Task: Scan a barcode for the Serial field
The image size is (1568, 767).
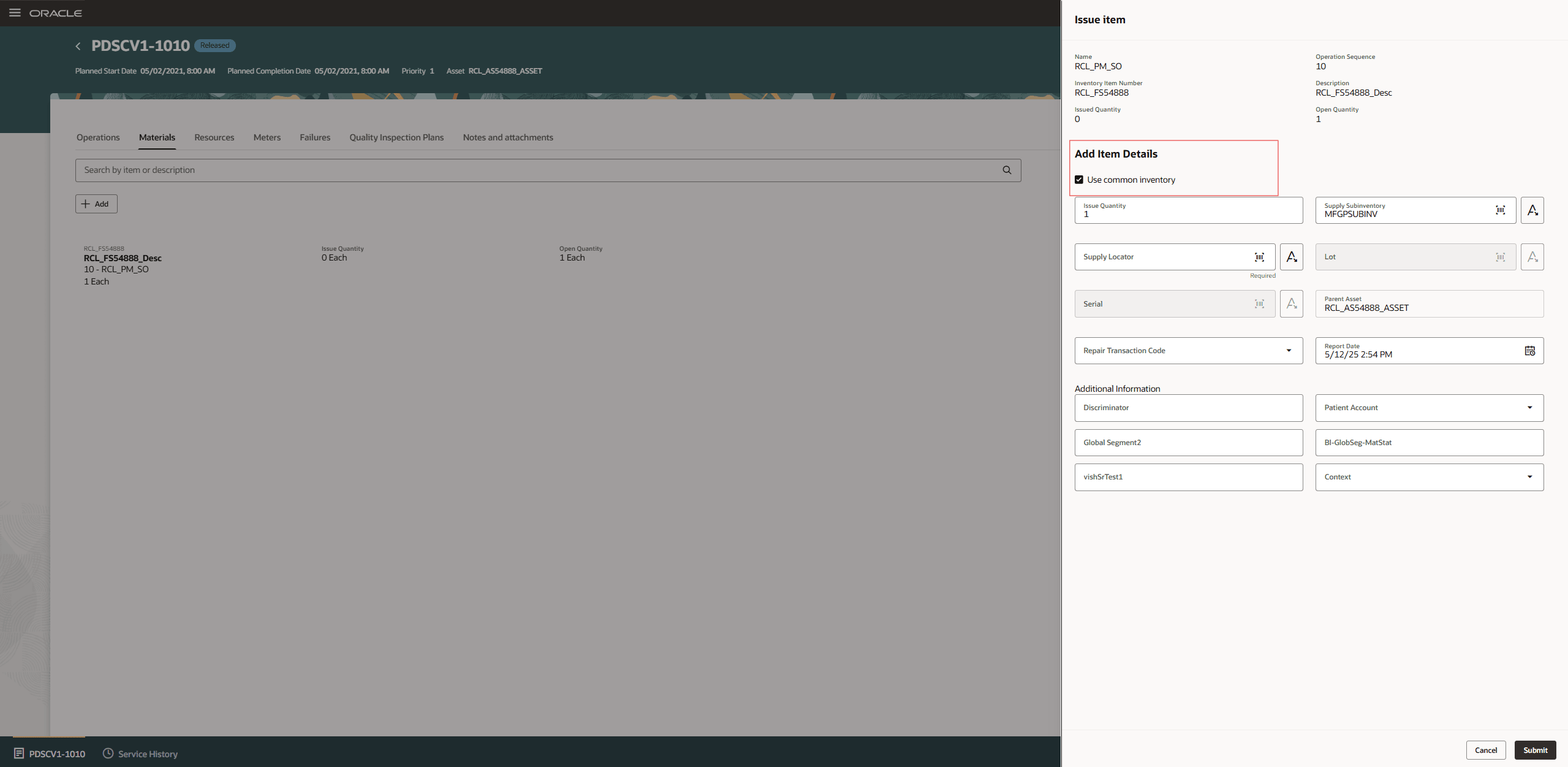Action: pos(1260,303)
